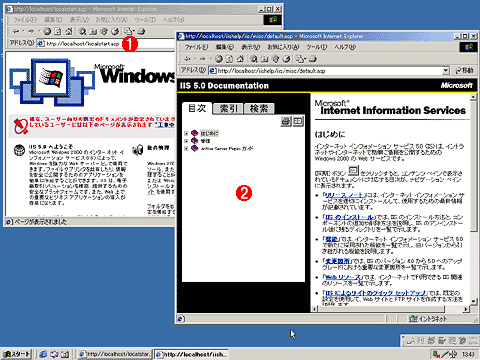The image size is (480, 360).
Task: Open the ツール(T) menu in the front window
Action: [317, 47]
